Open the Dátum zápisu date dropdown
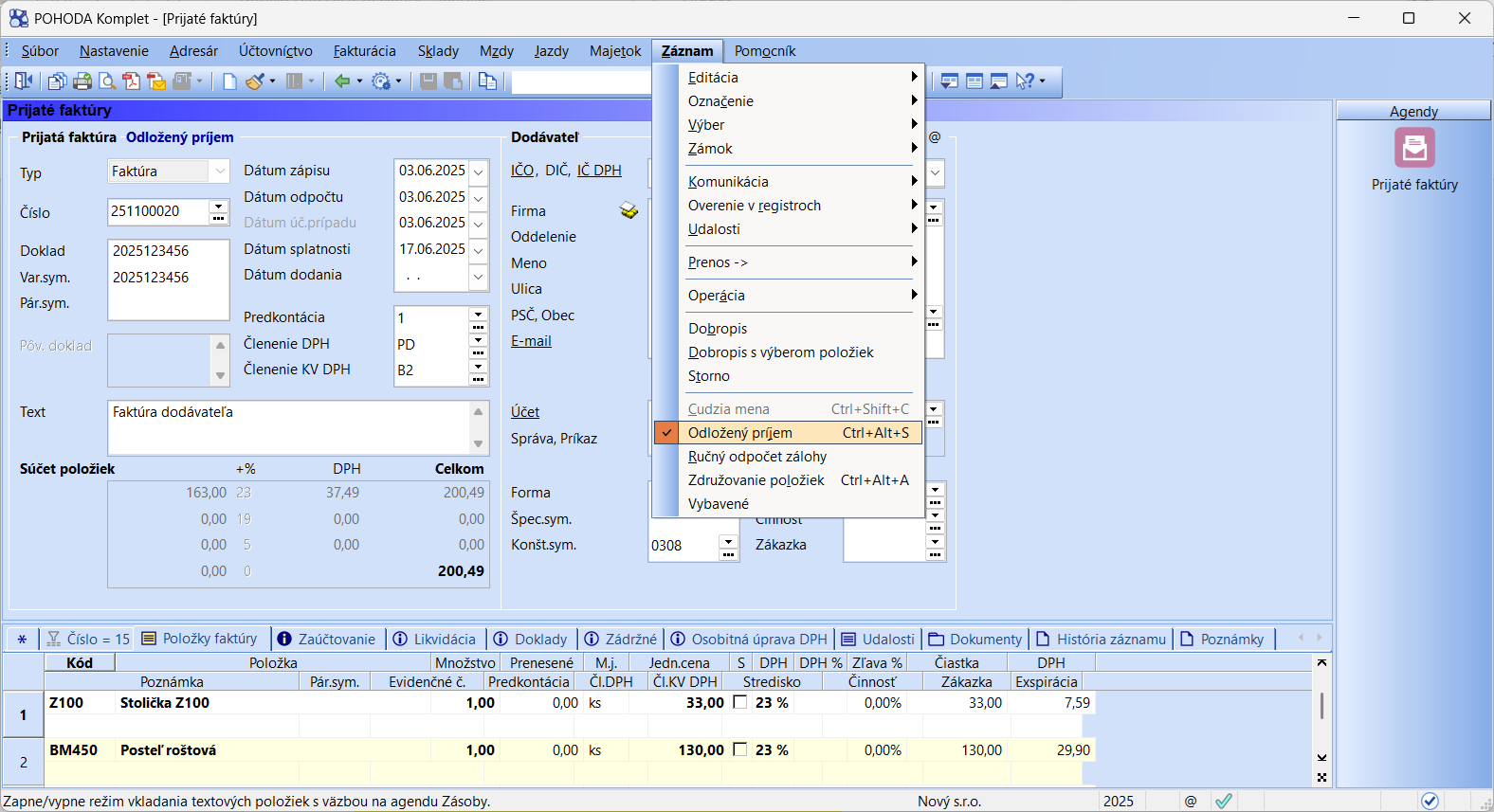 point(479,171)
